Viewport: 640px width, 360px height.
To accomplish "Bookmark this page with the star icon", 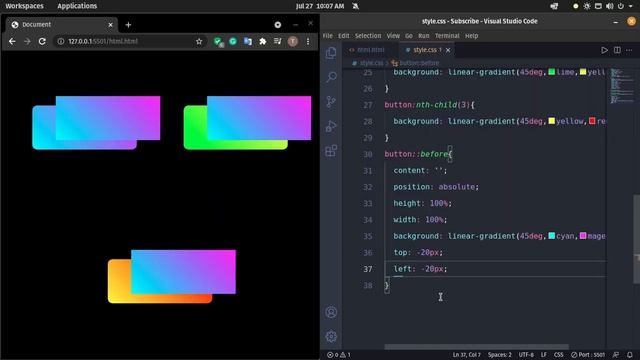I will (x=199, y=41).
